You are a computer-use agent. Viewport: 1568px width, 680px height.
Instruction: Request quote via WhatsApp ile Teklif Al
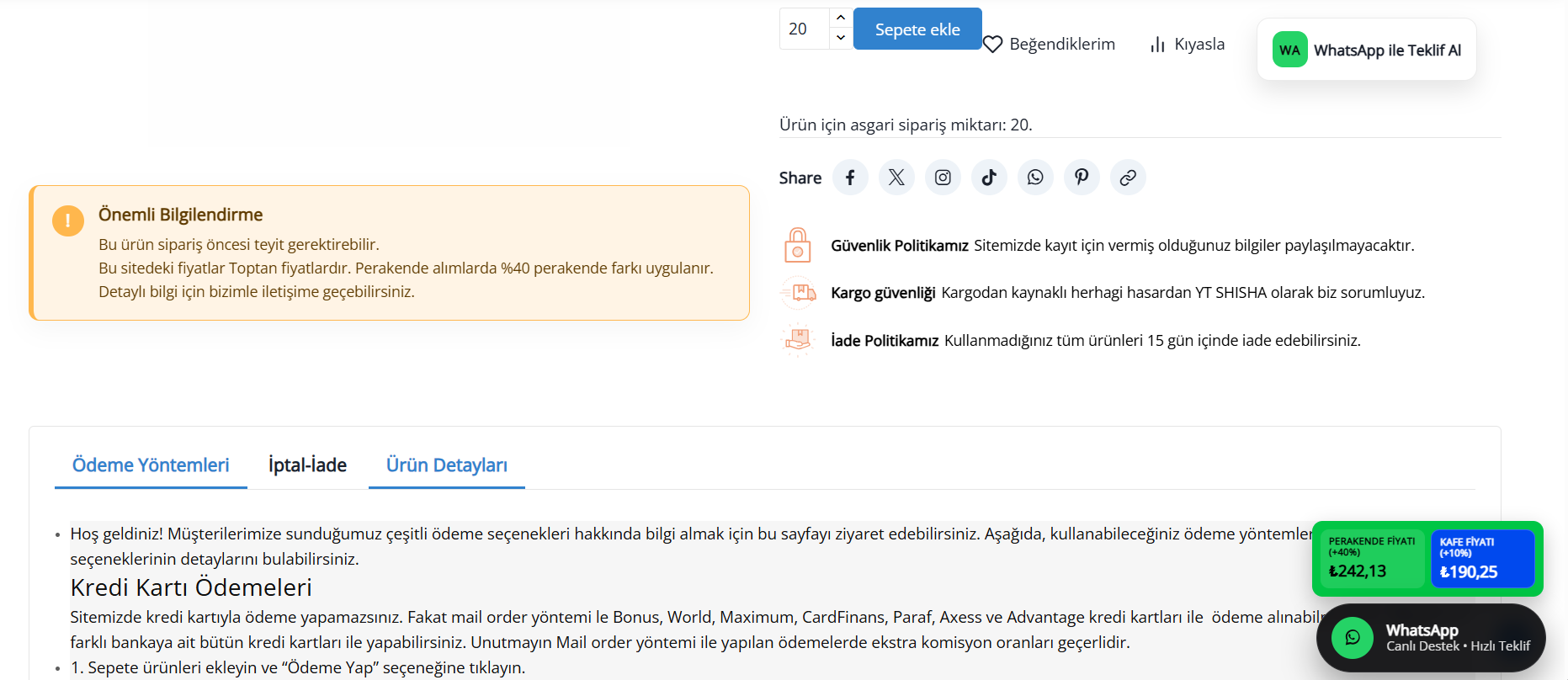tap(1366, 50)
